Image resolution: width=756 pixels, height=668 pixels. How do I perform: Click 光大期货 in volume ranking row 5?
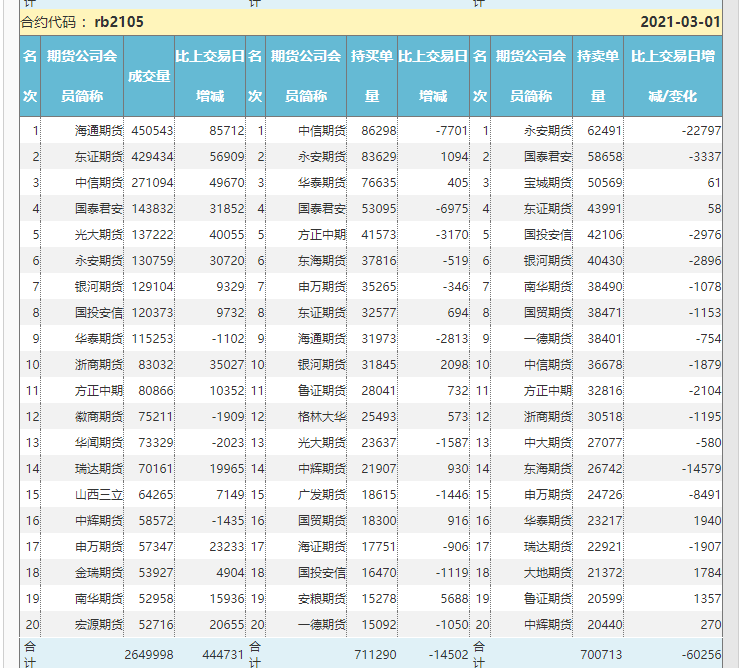99,235
